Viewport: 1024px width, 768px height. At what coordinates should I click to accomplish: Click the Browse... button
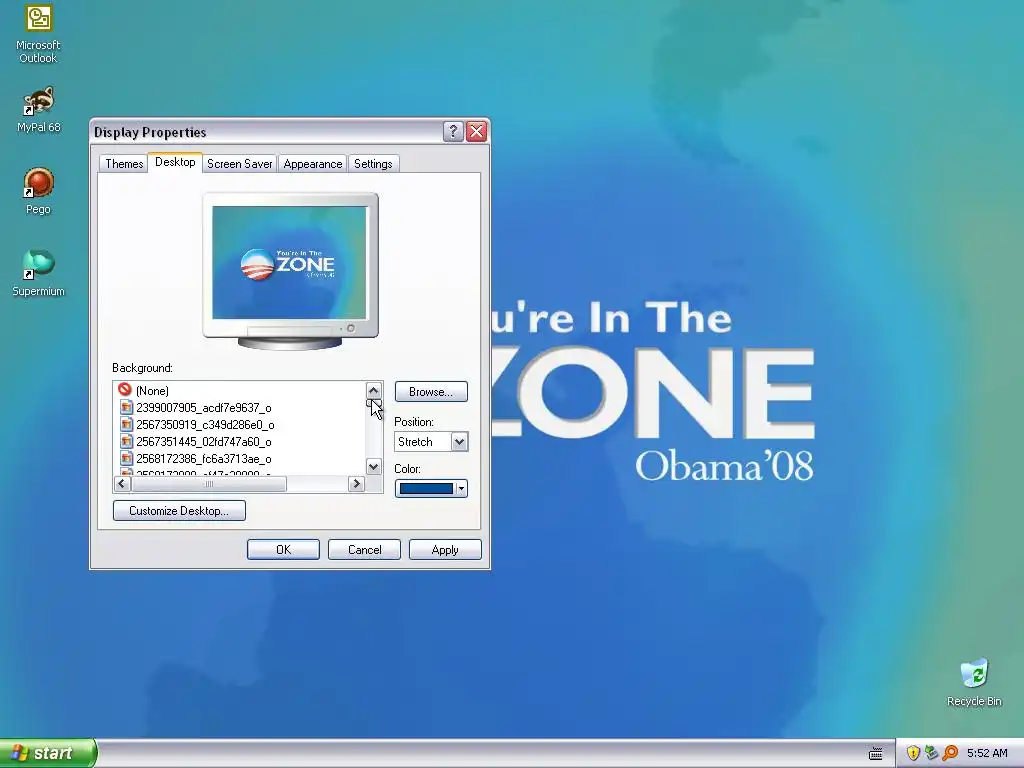tap(431, 392)
